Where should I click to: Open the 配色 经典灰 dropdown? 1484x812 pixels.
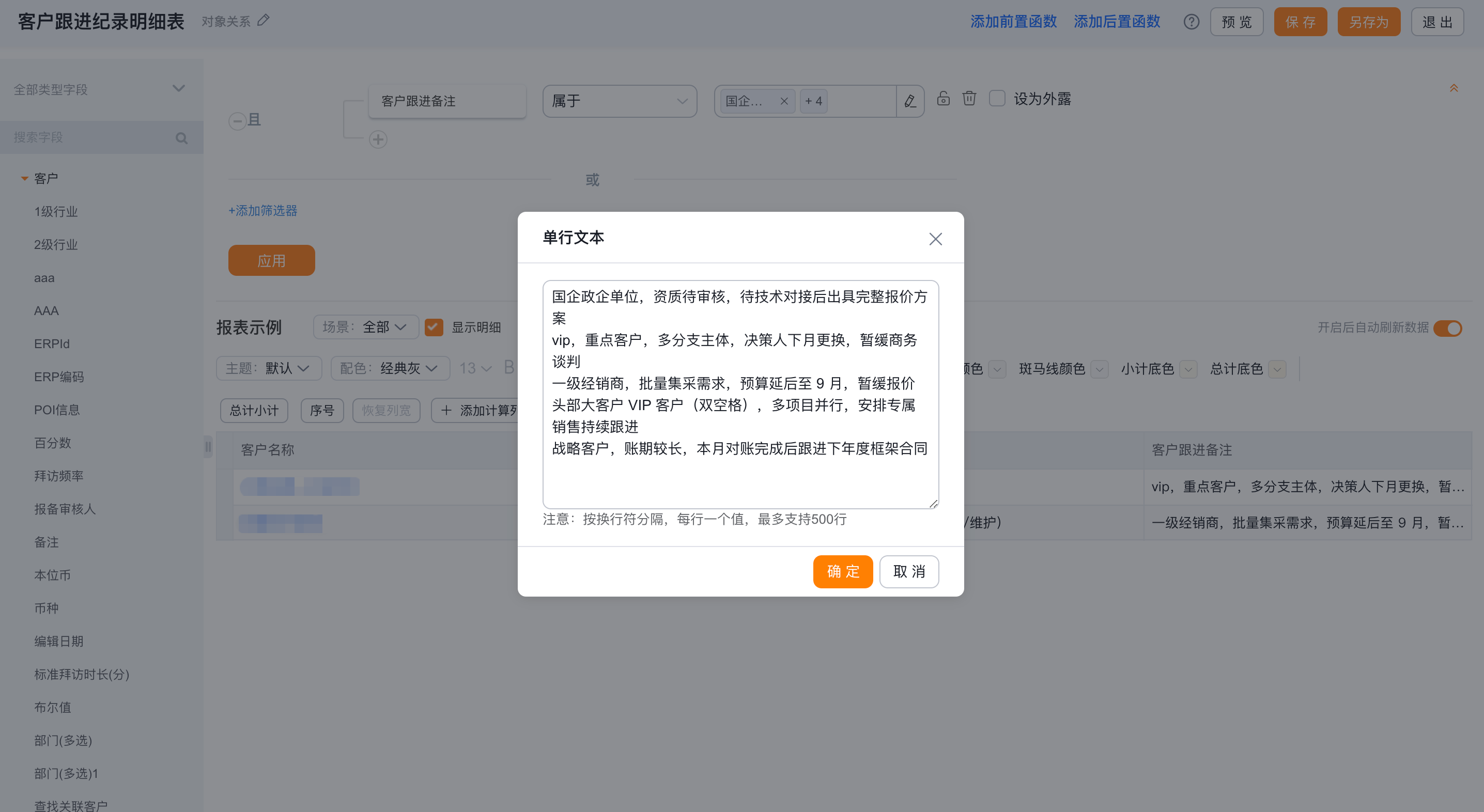pyautogui.click(x=390, y=368)
